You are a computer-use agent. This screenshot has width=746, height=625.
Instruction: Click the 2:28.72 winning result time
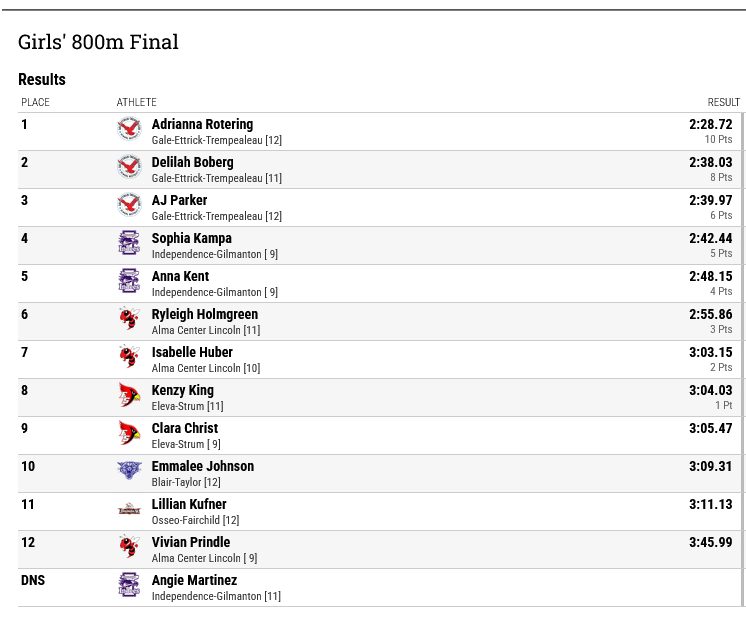710,124
